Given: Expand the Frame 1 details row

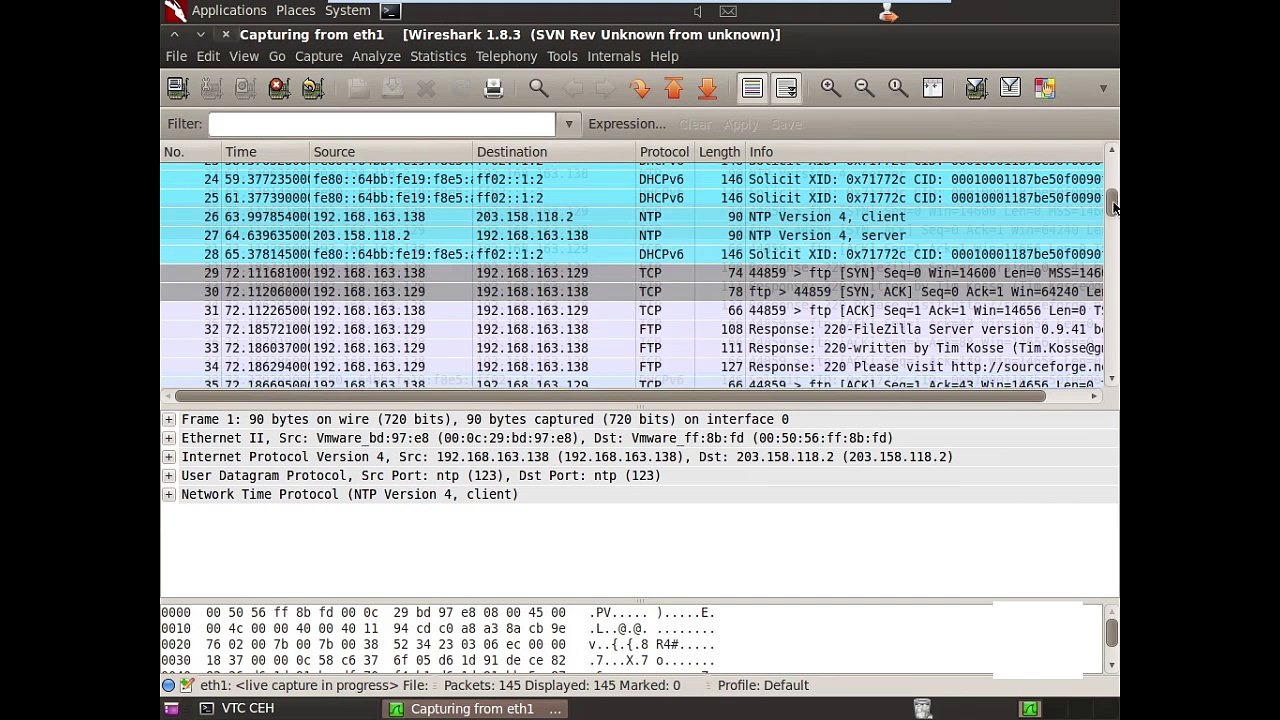Looking at the screenshot, I should point(168,419).
